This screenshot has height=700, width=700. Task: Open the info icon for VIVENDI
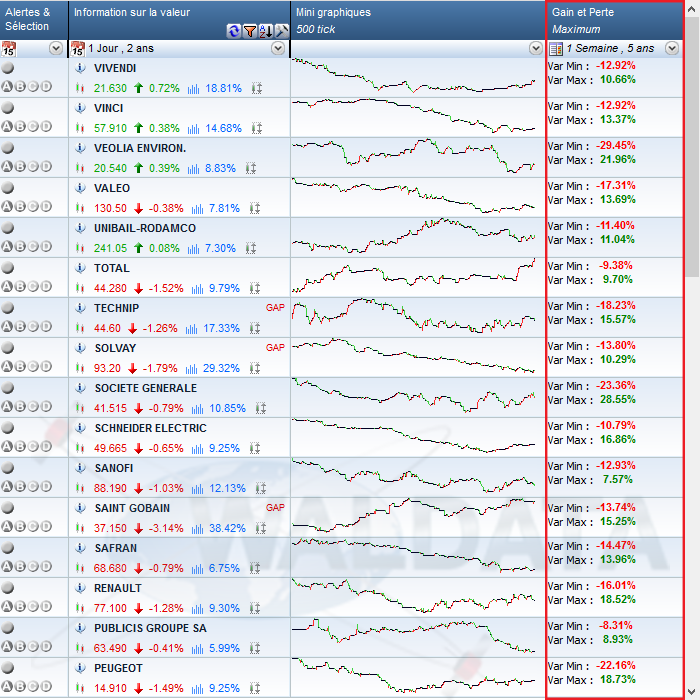[x=80, y=68]
